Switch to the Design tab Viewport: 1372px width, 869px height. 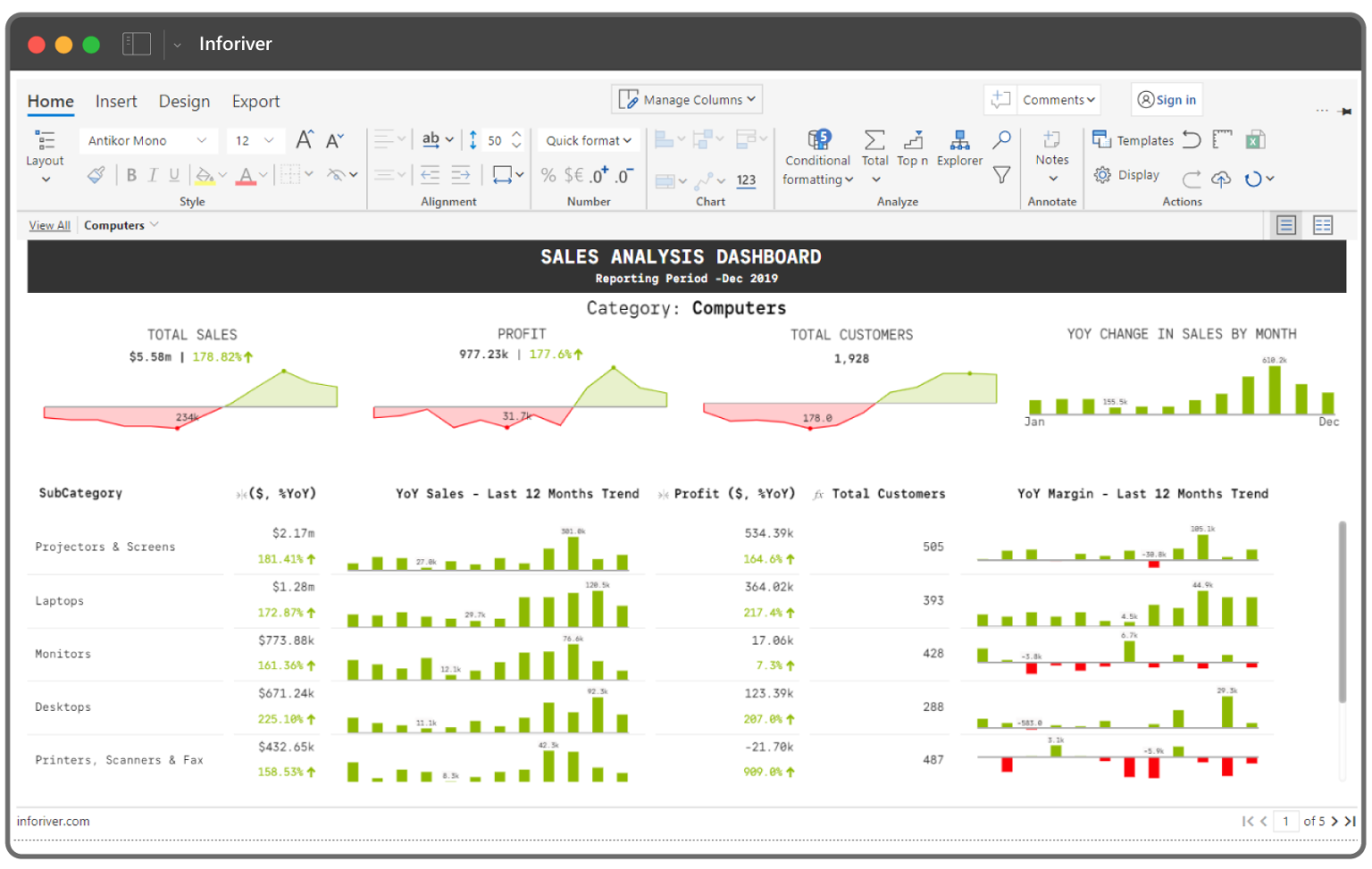(184, 102)
